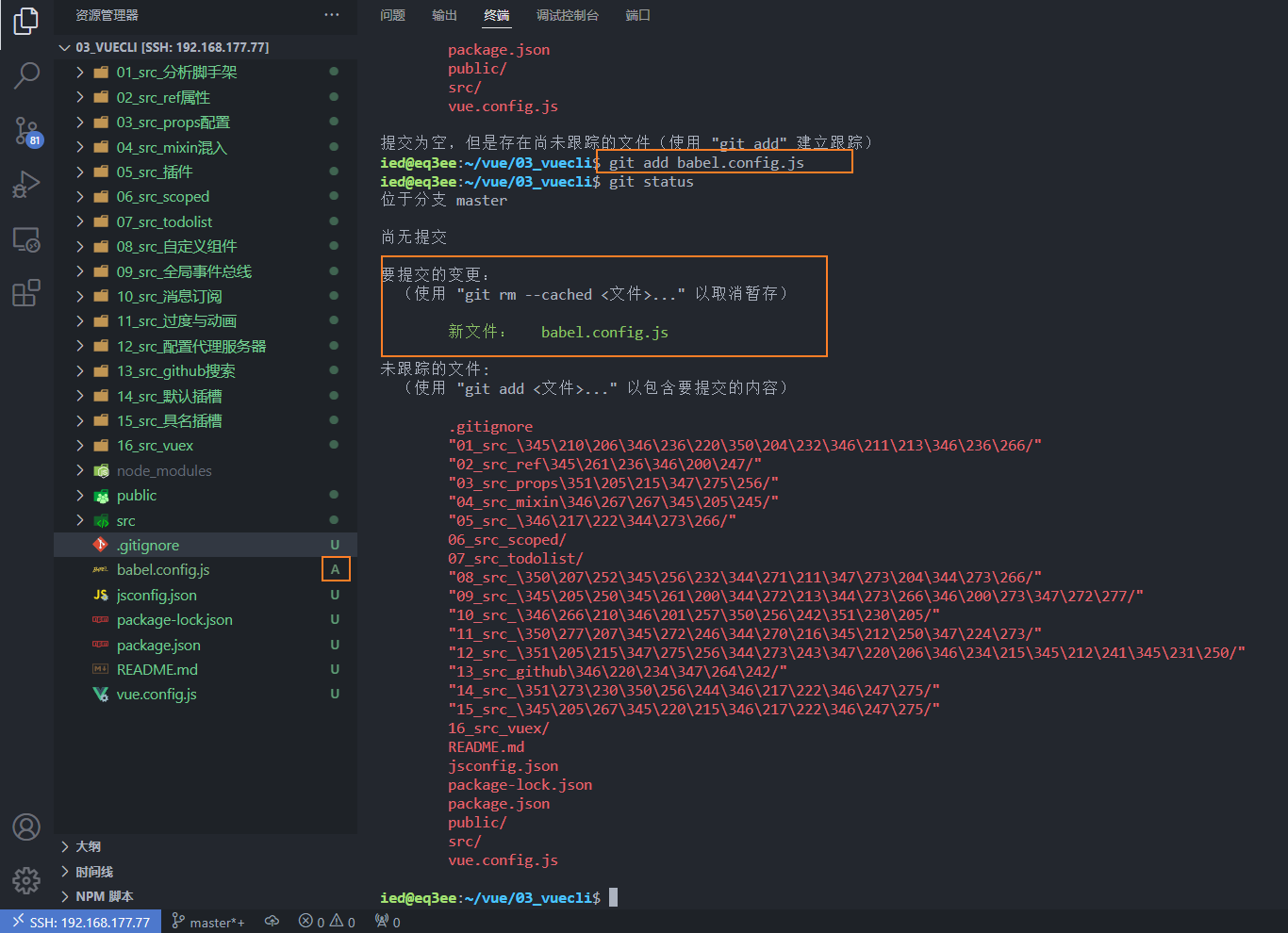Open babel.config.js in explorer
The image size is (1288, 933).
206,569
